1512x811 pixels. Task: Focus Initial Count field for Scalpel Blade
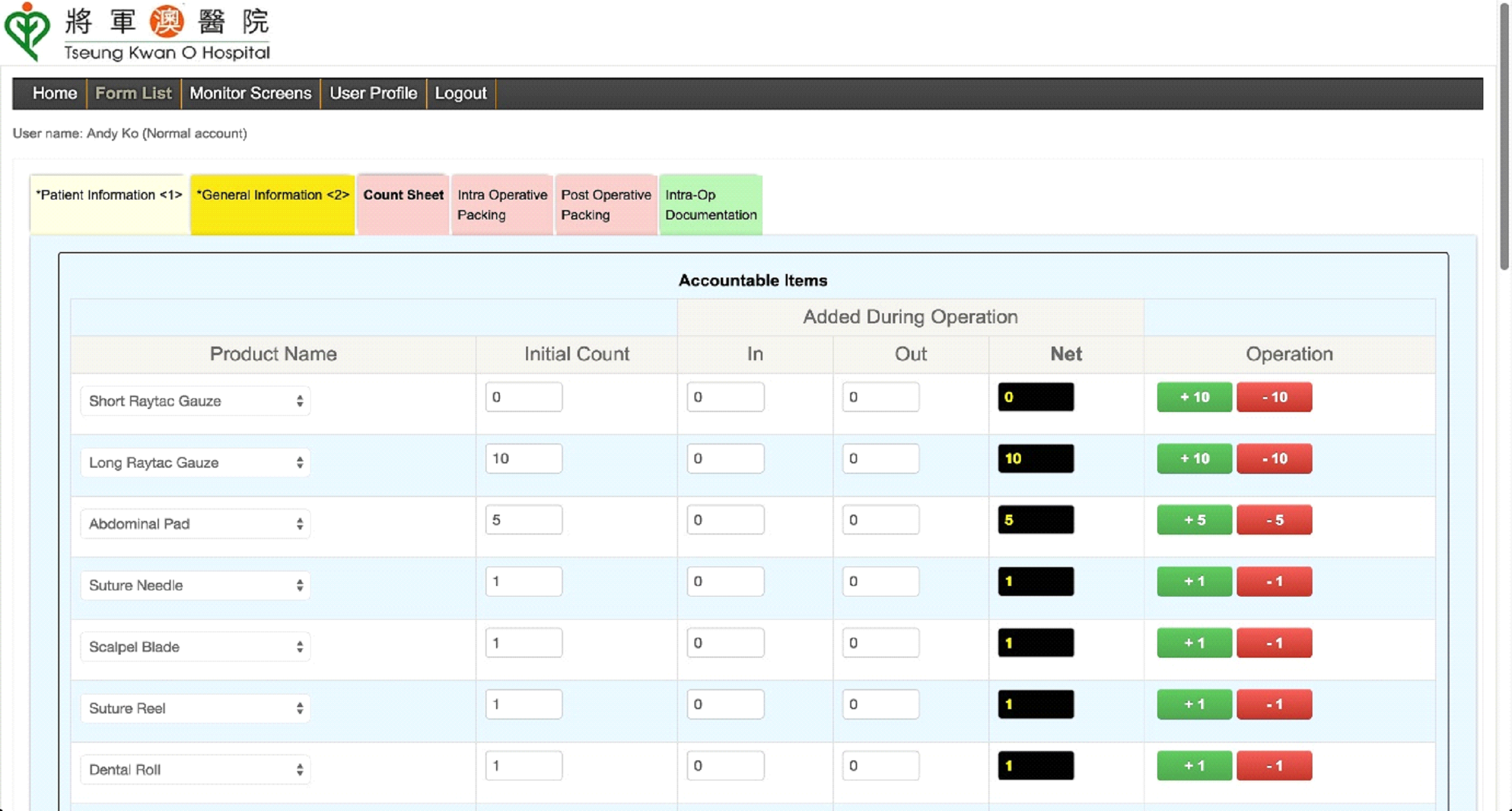[524, 643]
